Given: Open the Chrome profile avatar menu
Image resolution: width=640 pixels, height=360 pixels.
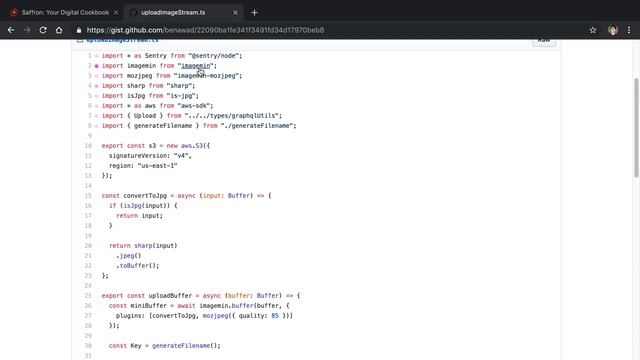Looking at the screenshot, I should [613, 30].
